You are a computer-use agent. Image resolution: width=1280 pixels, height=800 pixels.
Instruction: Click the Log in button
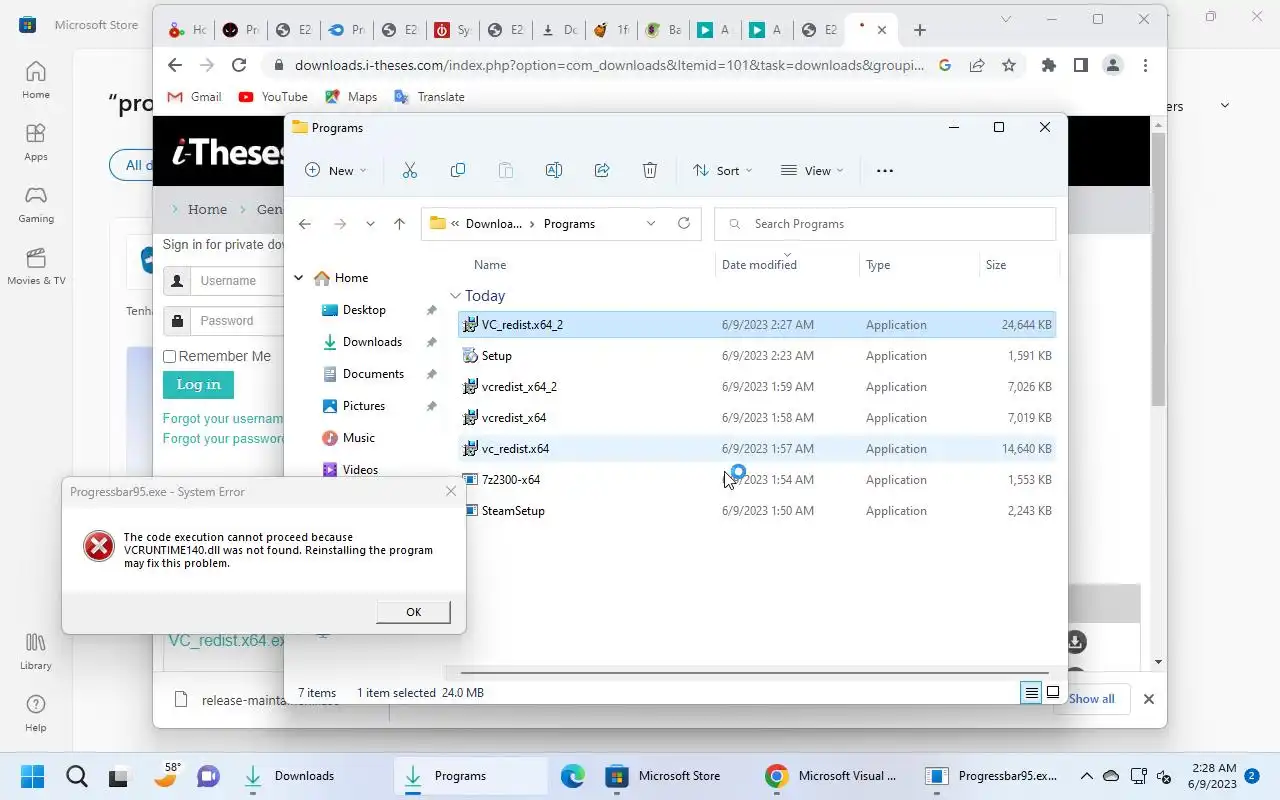click(198, 385)
